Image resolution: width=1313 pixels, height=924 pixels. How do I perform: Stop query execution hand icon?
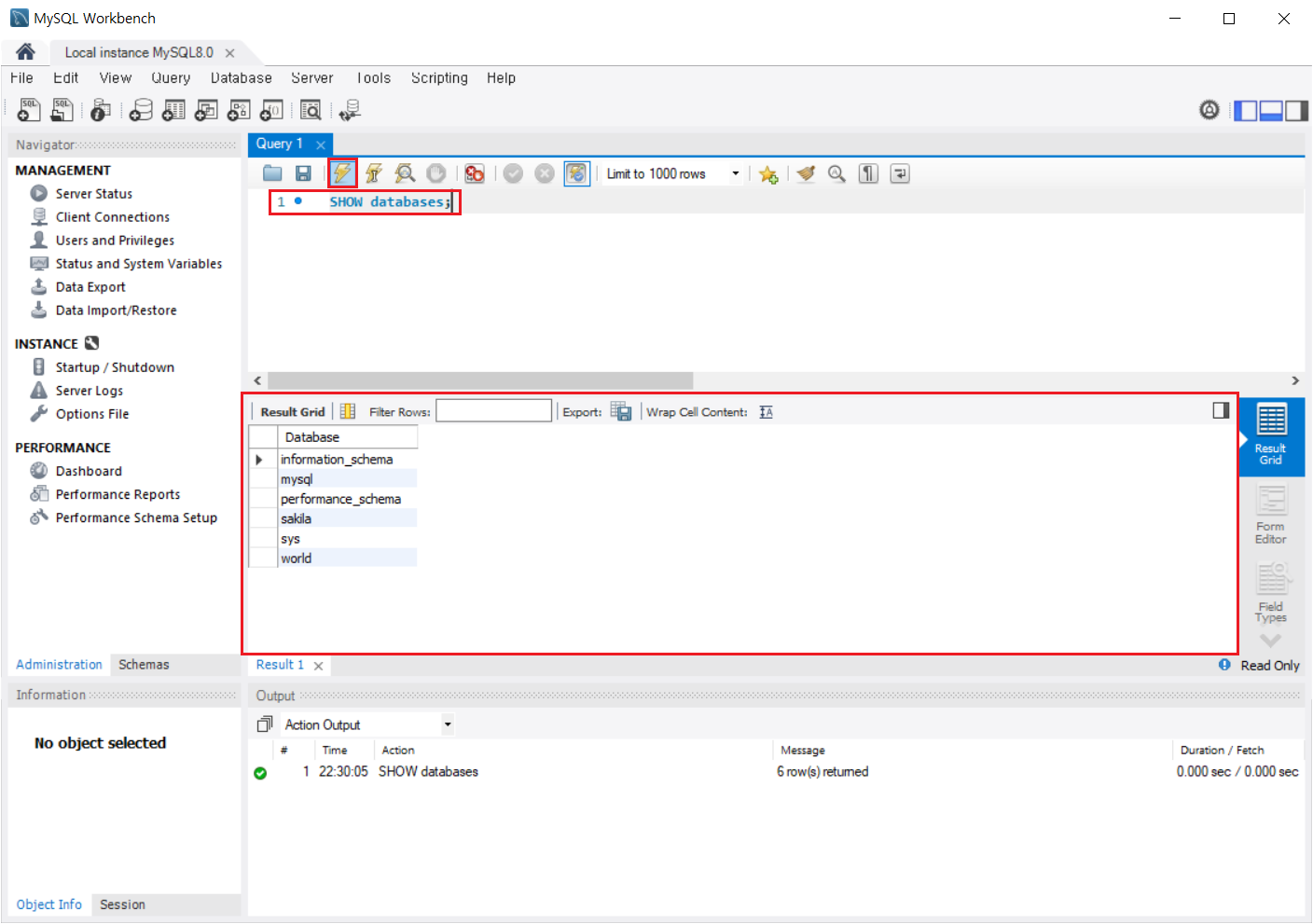tap(435, 173)
